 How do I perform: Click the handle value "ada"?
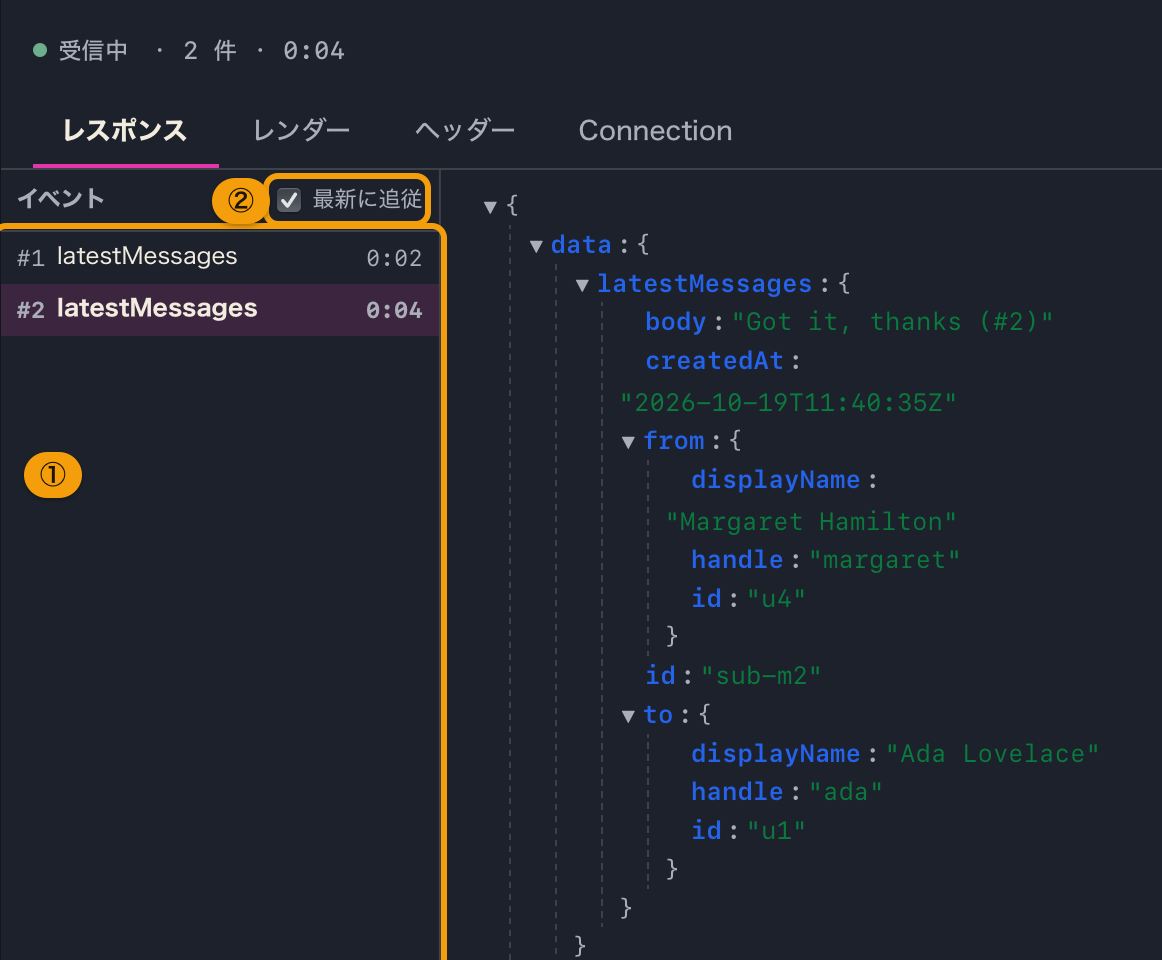pyautogui.click(x=846, y=792)
